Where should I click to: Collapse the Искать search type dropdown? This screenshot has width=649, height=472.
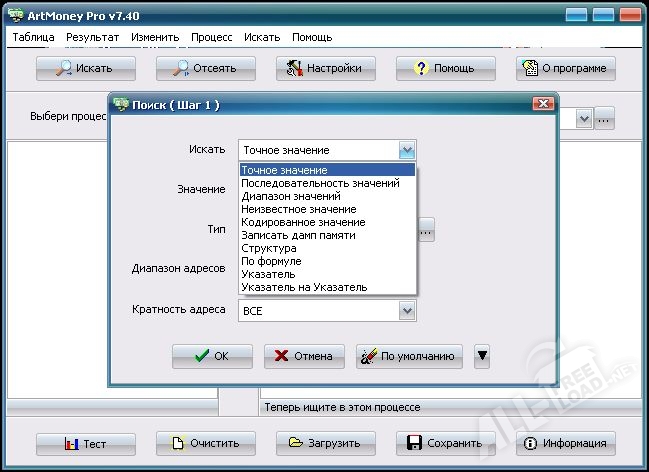click(406, 150)
